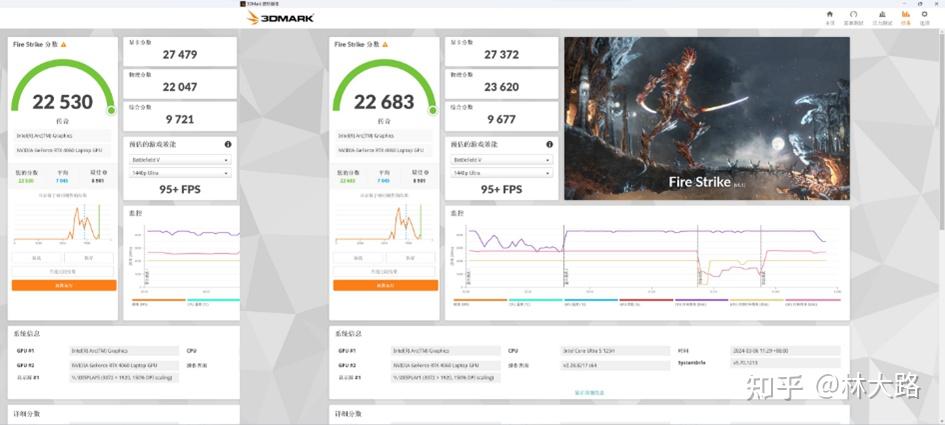Click the Intel Core Ultra CPU field in system info
Viewport: 945px width, 425px height.
tap(615, 351)
